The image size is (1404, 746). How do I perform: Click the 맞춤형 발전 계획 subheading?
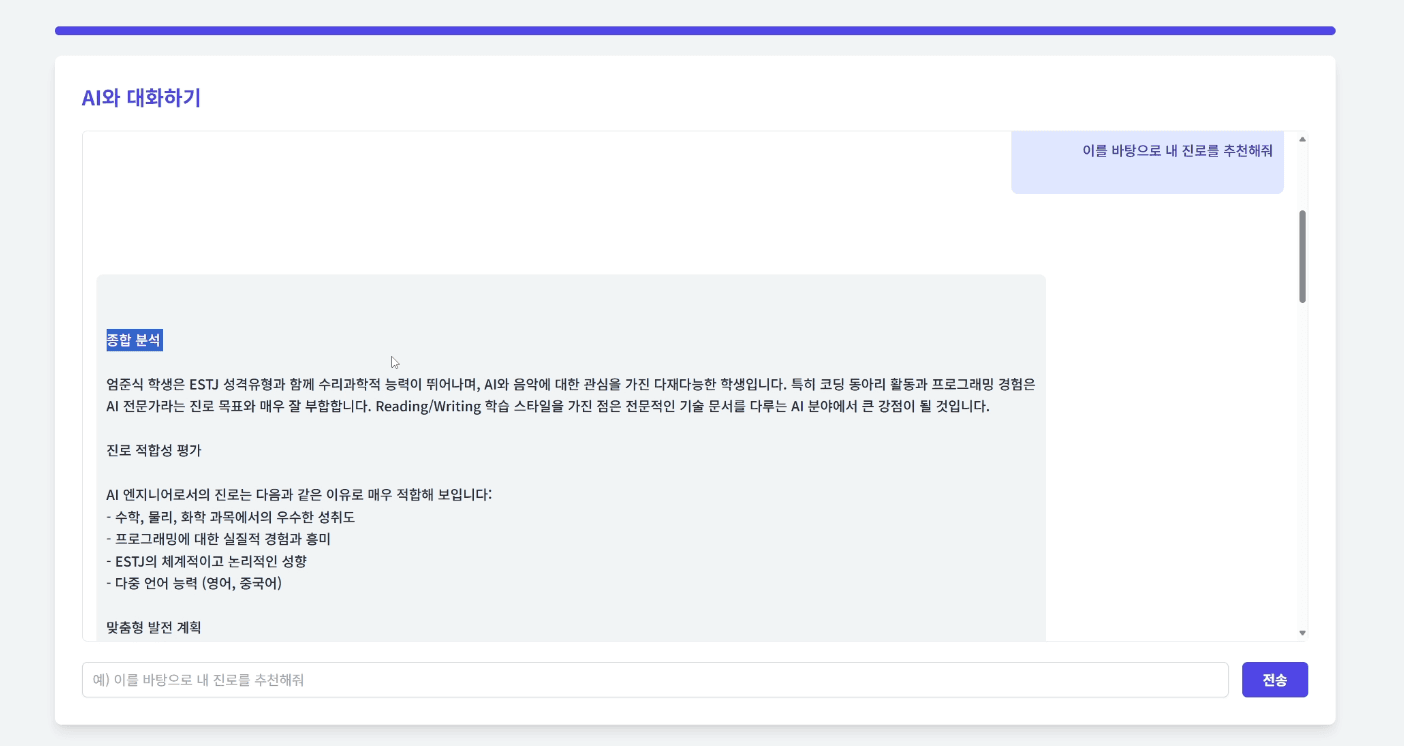[x=154, y=627]
